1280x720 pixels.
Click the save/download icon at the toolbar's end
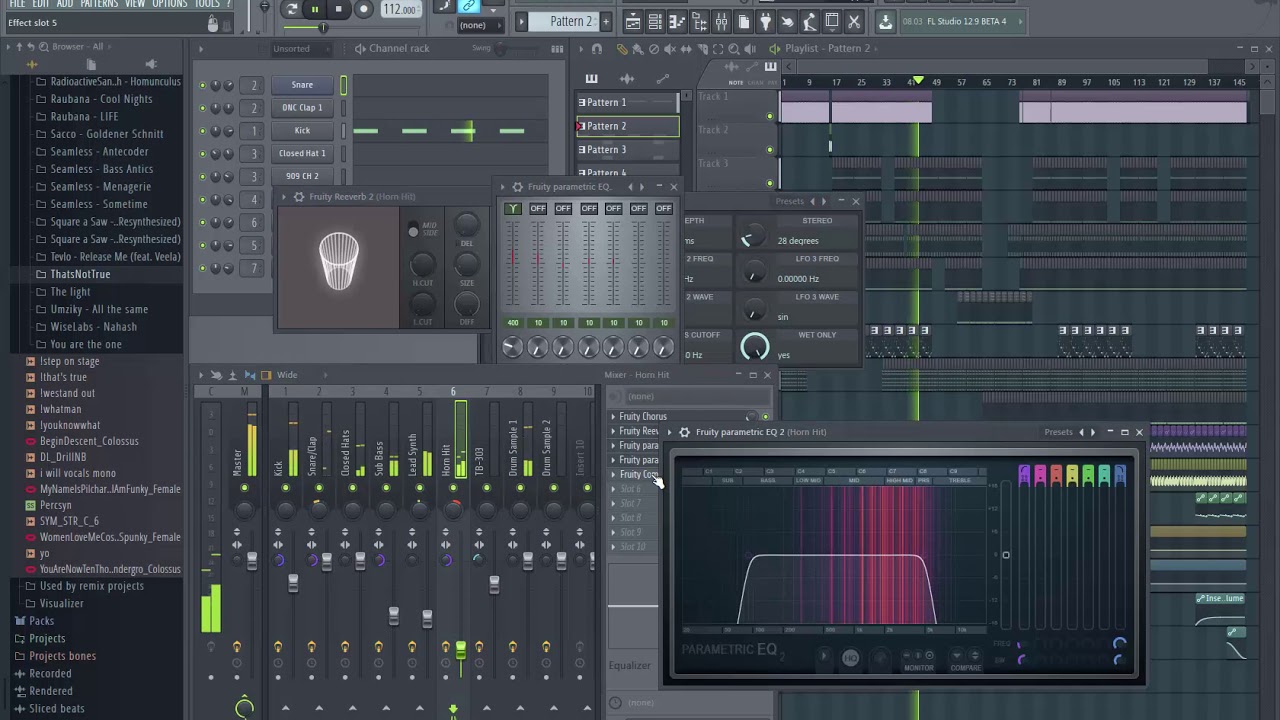pyautogui.click(x=885, y=21)
